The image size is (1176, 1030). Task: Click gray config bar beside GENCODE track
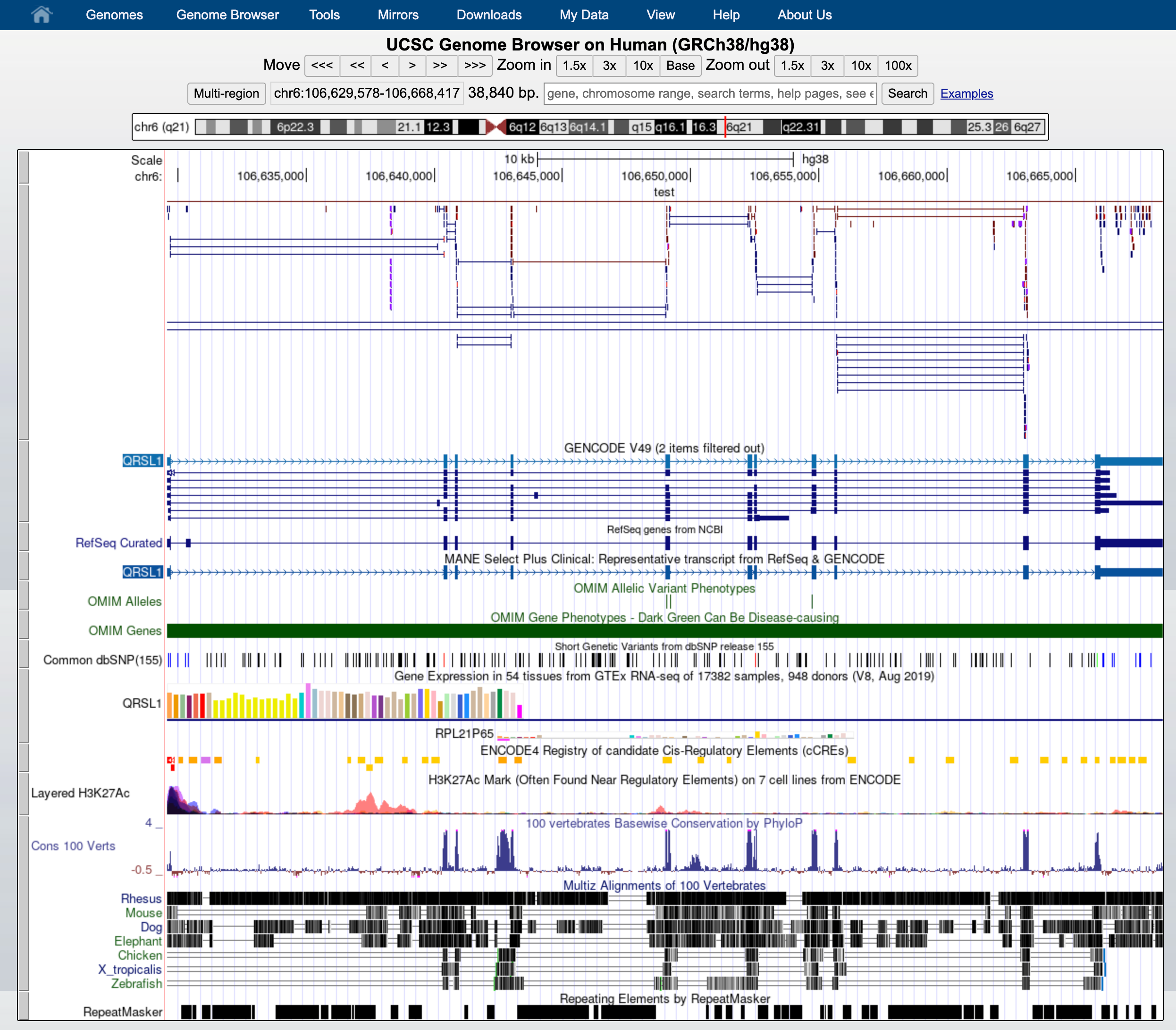point(24,480)
